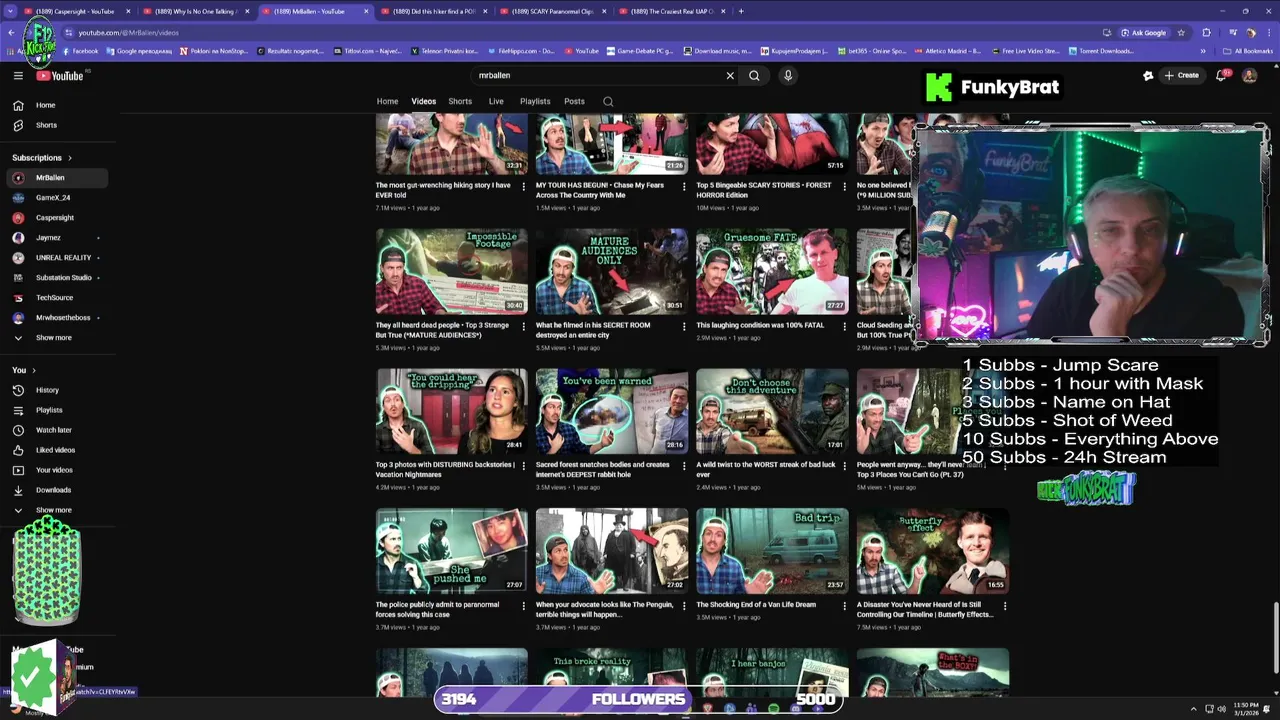The width and height of the screenshot is (1280, 720).
Task: Open Caspersight subscription channel
Action: click(56, 218)
